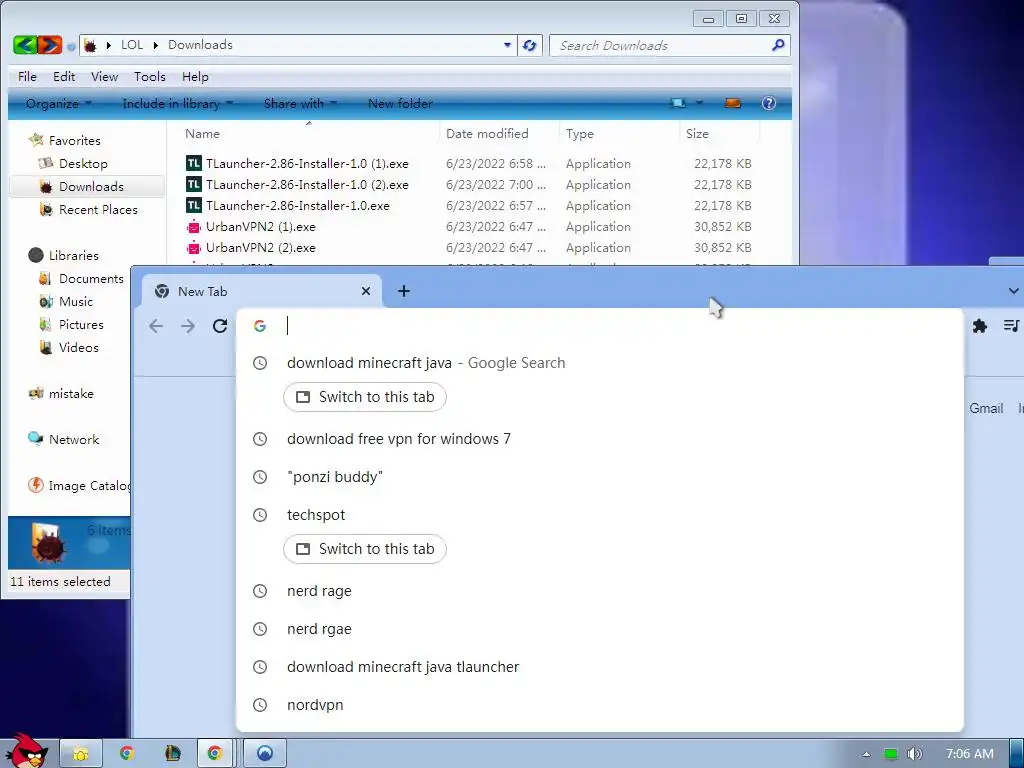1024x768 pixels.
Task: Close the New Tab tab
Action: (366, 291)
